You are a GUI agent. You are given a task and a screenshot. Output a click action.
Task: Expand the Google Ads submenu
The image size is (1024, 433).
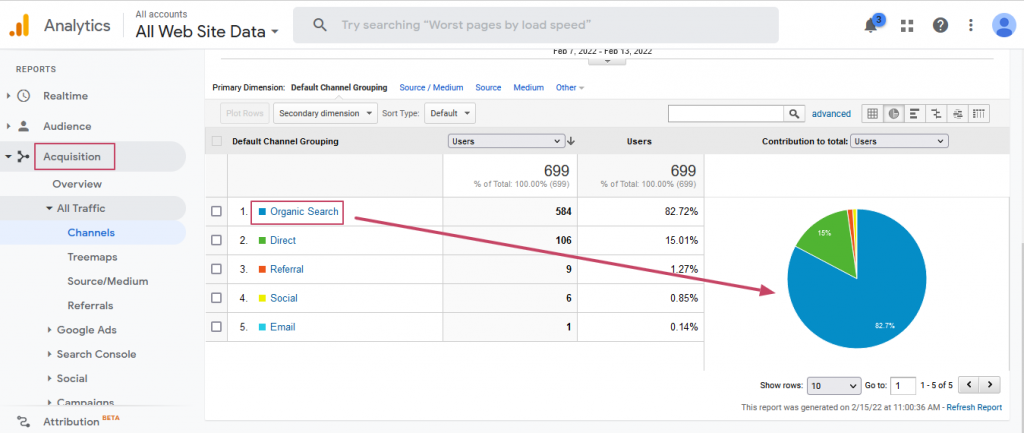point(49,330)
